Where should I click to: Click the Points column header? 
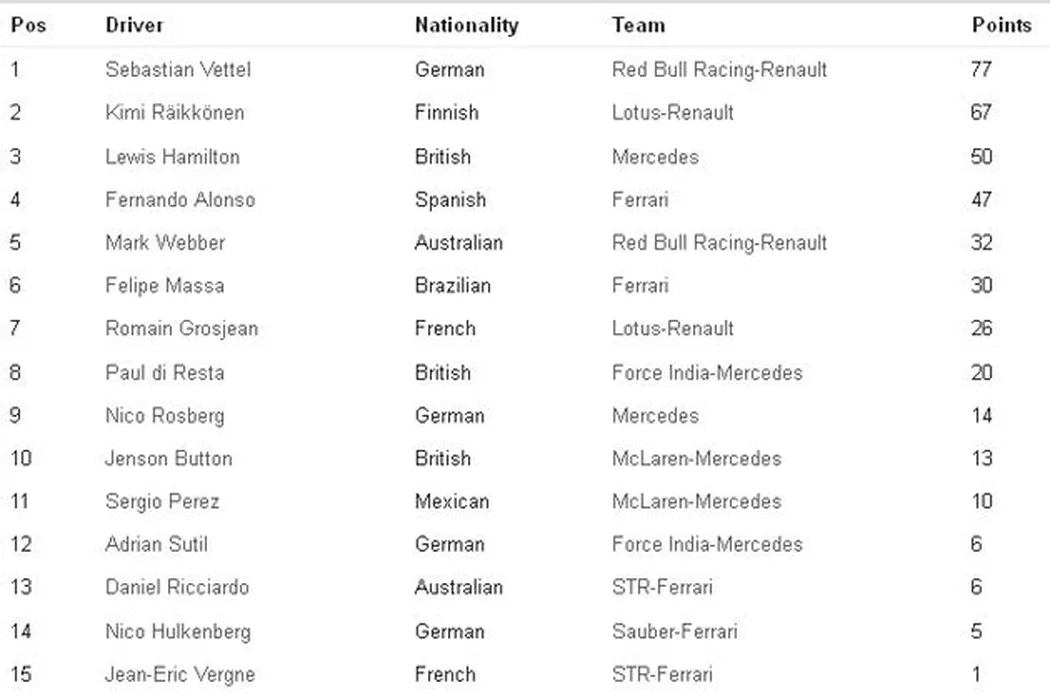coord(1001,26)
